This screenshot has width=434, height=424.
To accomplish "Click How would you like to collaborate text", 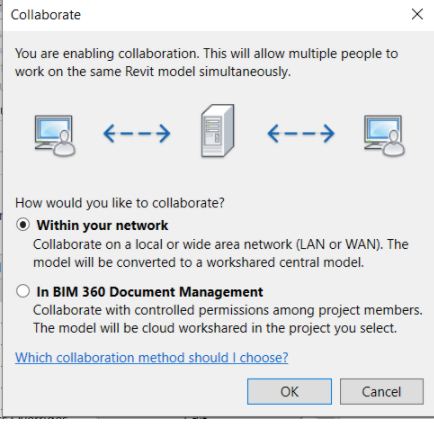I will pyautogui.click(x=120, y=203).
